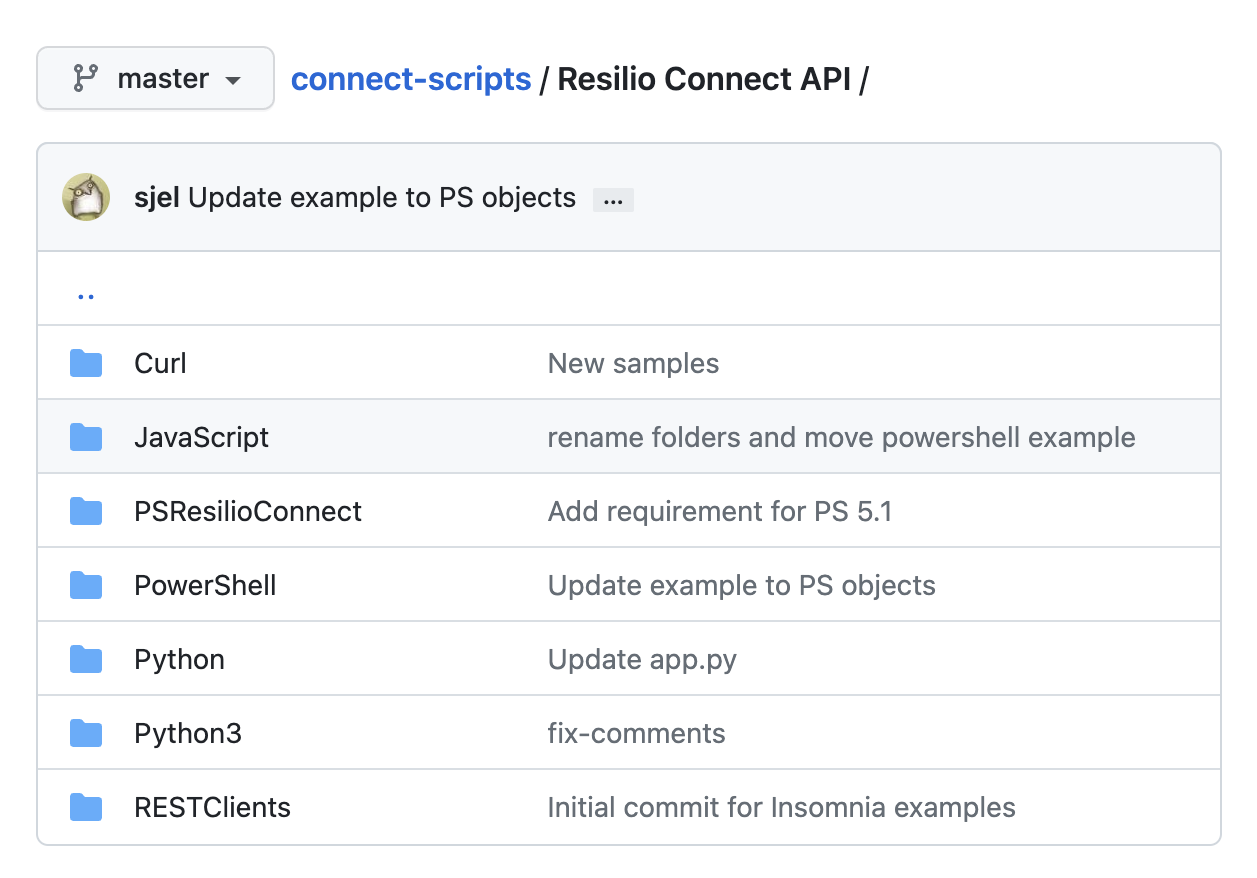Click the Curl folder icon
This screenshot has height=878, width=1257.
click(86, 364)
